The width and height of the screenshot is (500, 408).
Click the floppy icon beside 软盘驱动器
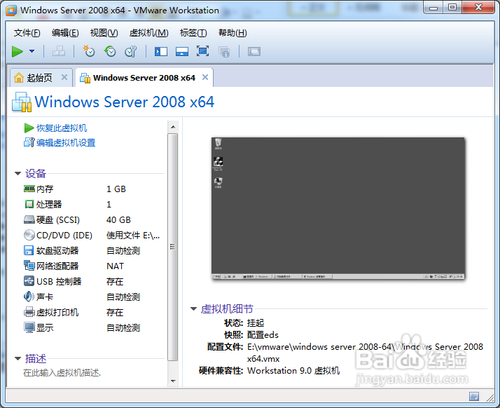tap(29, 250)
